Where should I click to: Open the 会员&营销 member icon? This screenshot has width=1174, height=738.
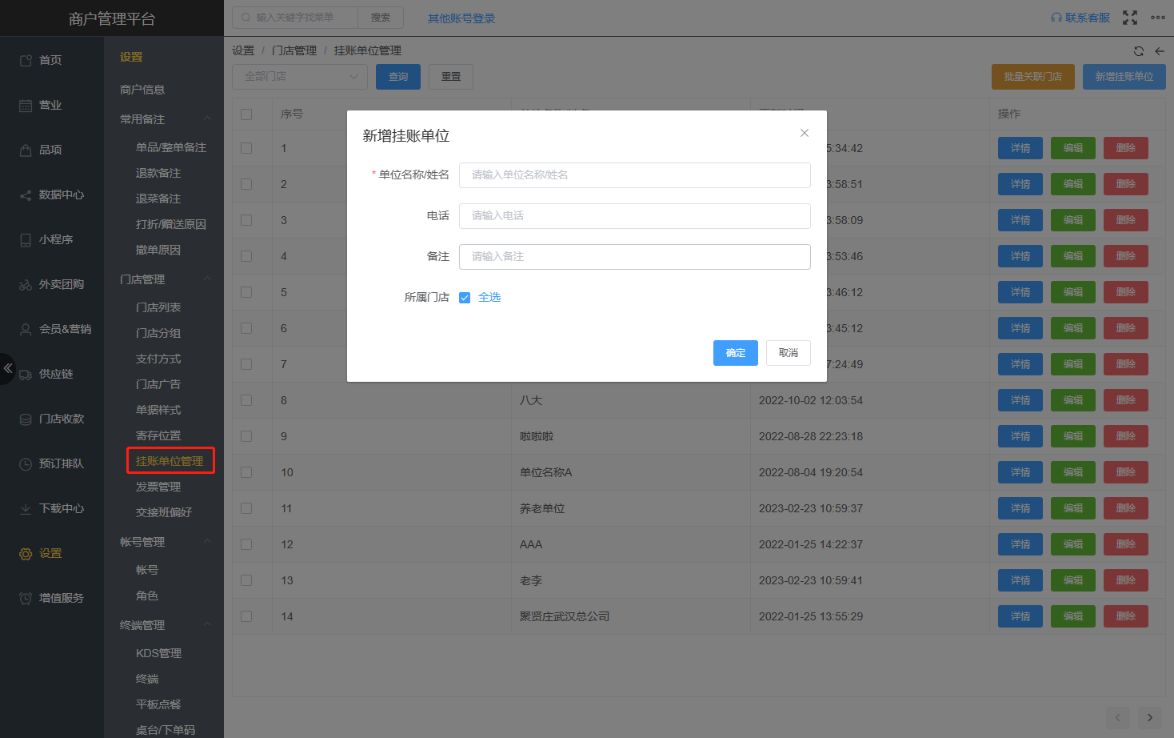25,329
